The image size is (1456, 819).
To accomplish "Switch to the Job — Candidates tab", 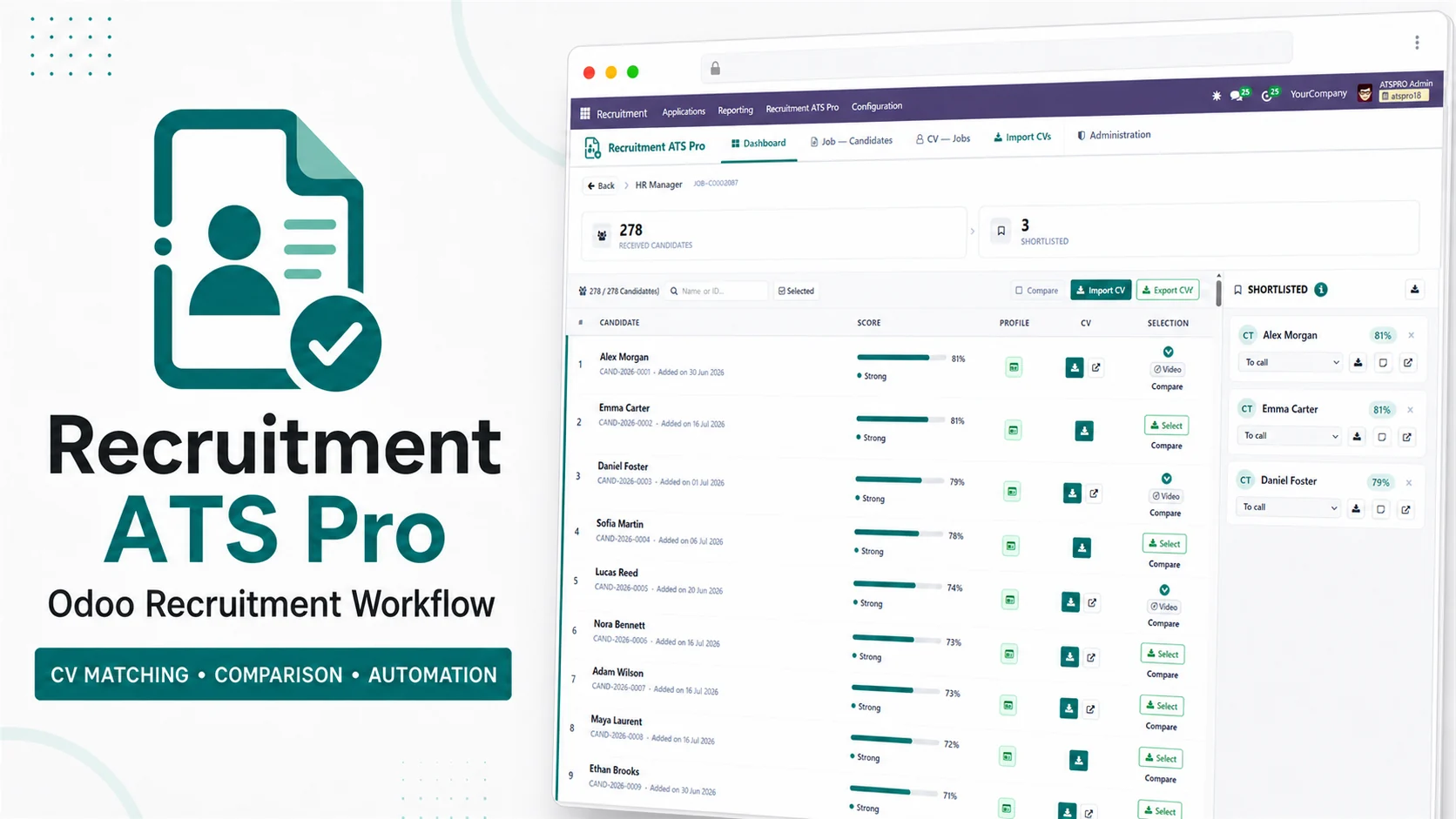I will (851, 141).
